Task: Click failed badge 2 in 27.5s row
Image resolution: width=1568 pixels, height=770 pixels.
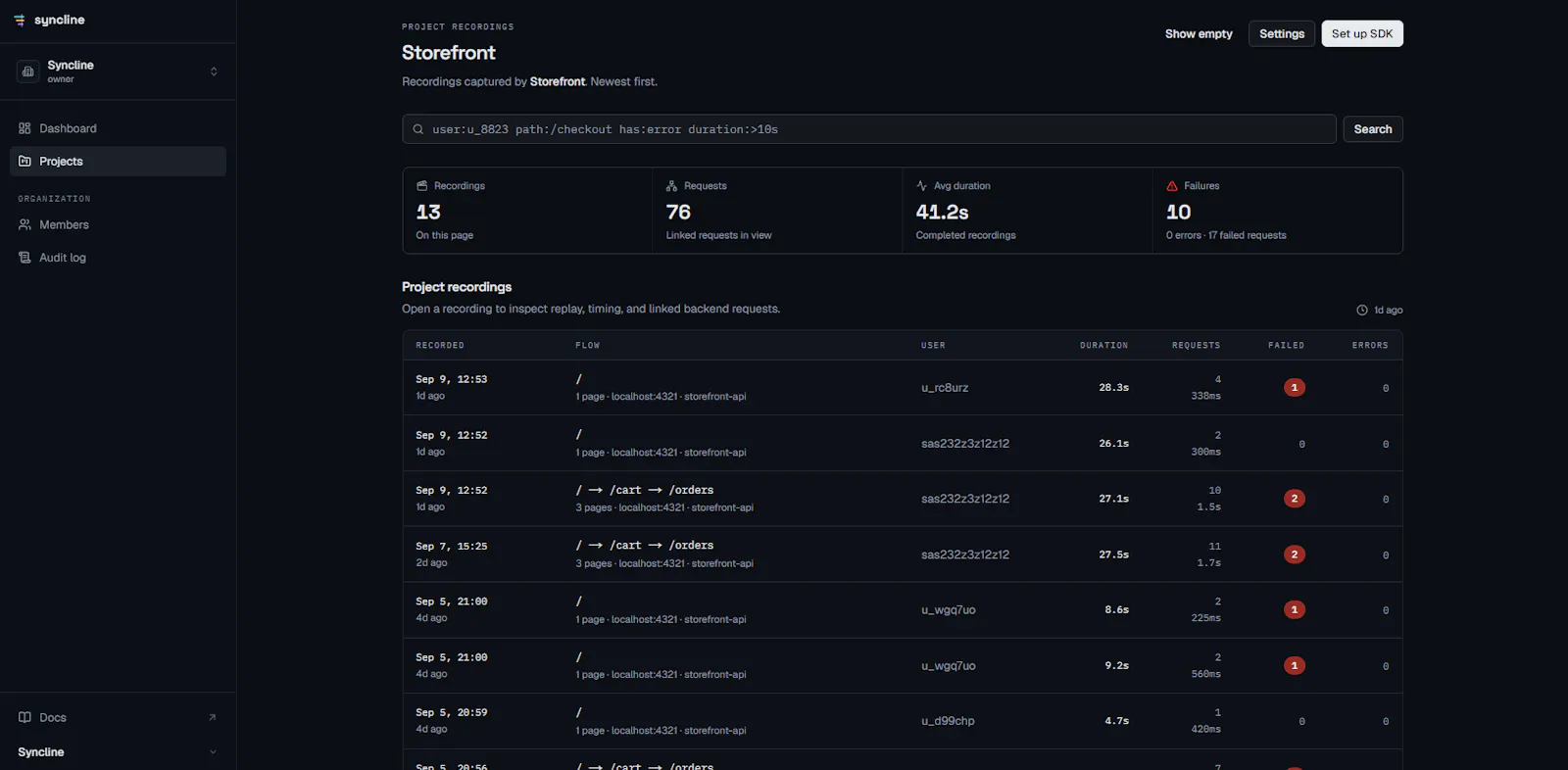Action: [x=1295, y=554]
